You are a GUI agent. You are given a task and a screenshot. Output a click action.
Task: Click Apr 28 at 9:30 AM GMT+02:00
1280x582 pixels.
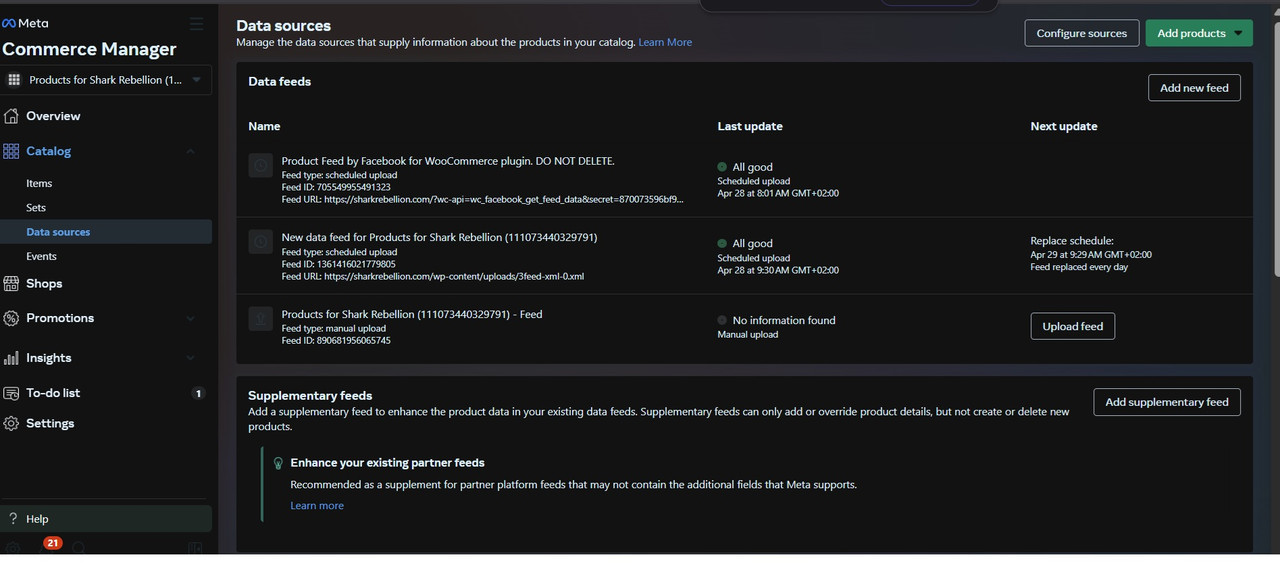[778, 270]
